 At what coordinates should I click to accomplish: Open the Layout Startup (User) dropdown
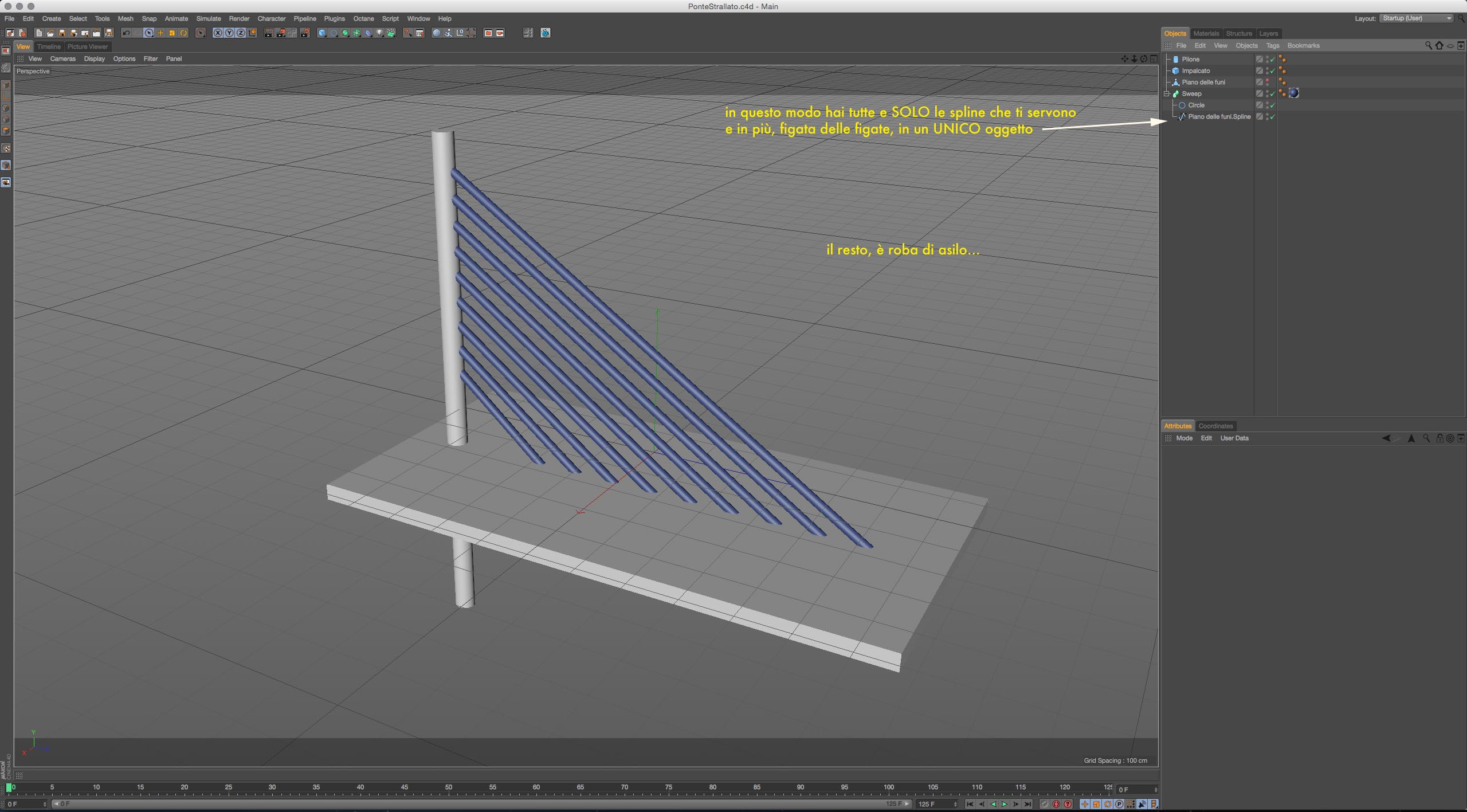coord(1415,18)
